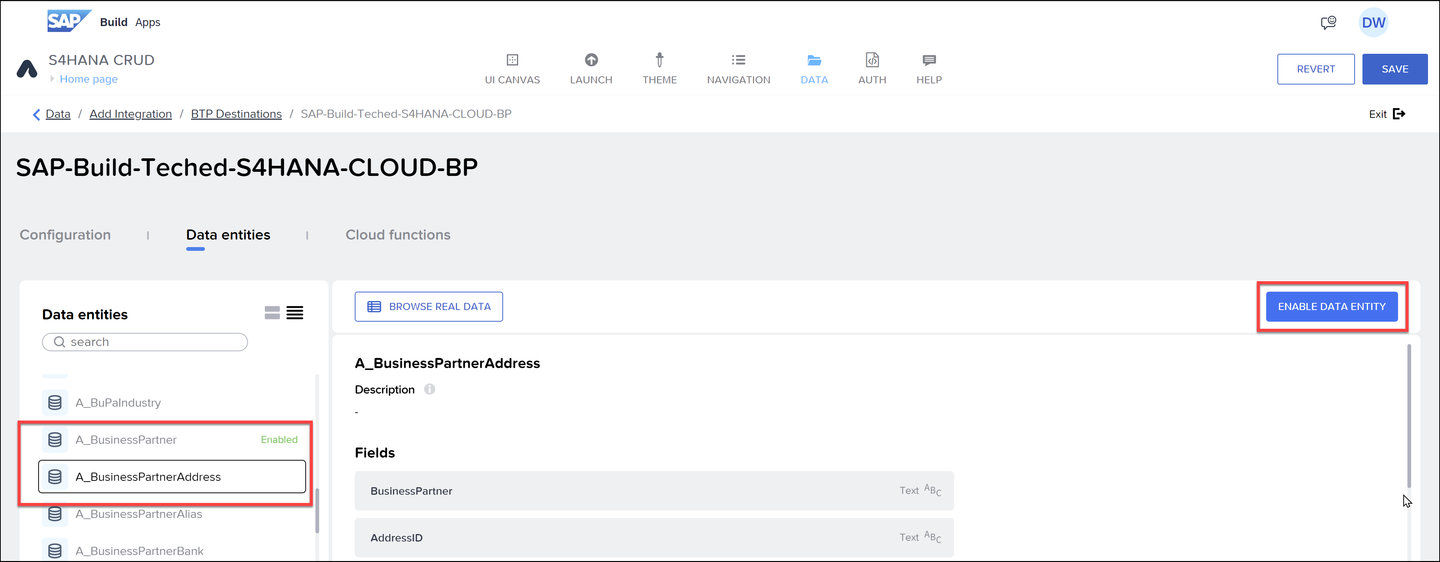Click the S4HANA CRUD project title
The image size is (1440, 562).
click(x=101, y=60)
